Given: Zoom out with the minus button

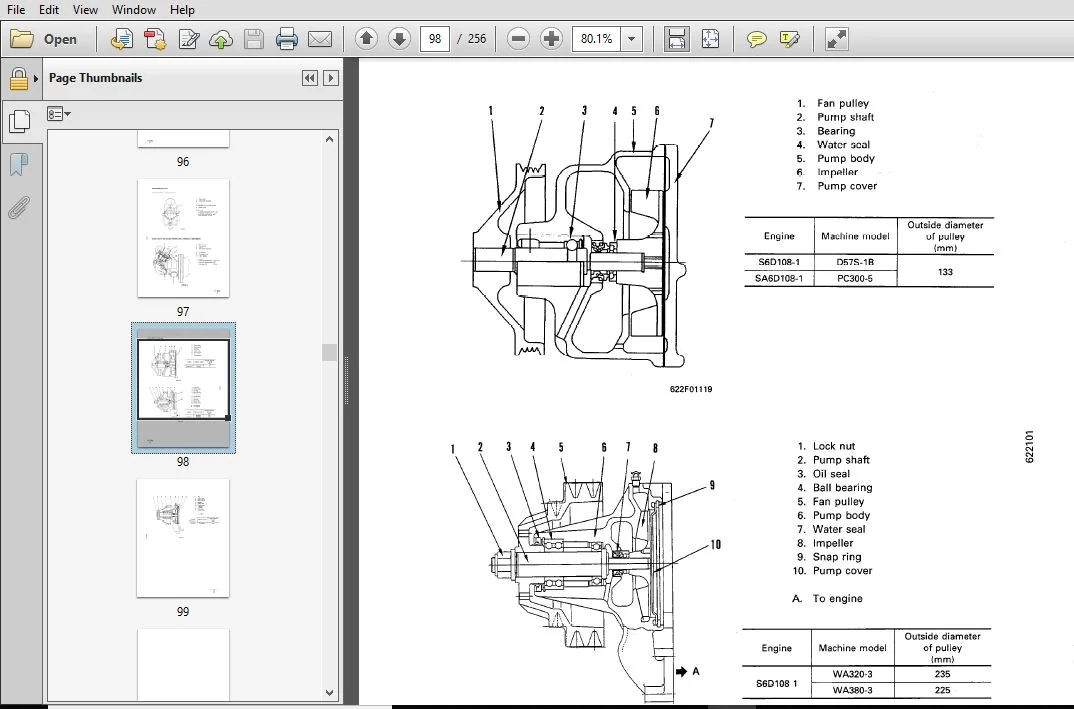Looking at the screenshot, I should [519, 38].
